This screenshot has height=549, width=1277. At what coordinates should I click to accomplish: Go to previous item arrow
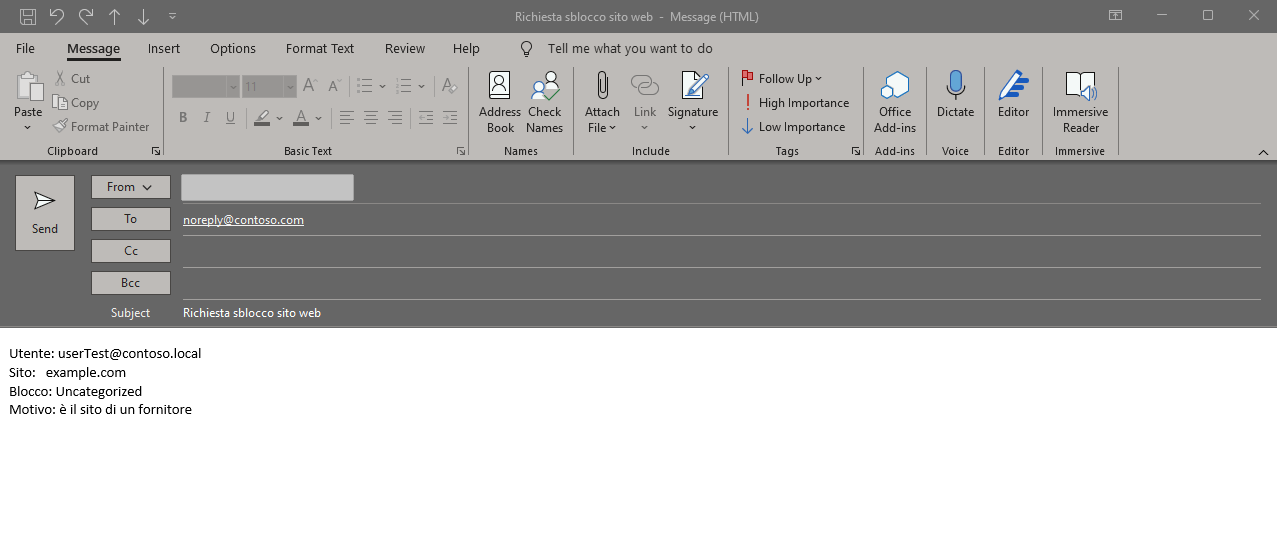click(x=115, y=16)
